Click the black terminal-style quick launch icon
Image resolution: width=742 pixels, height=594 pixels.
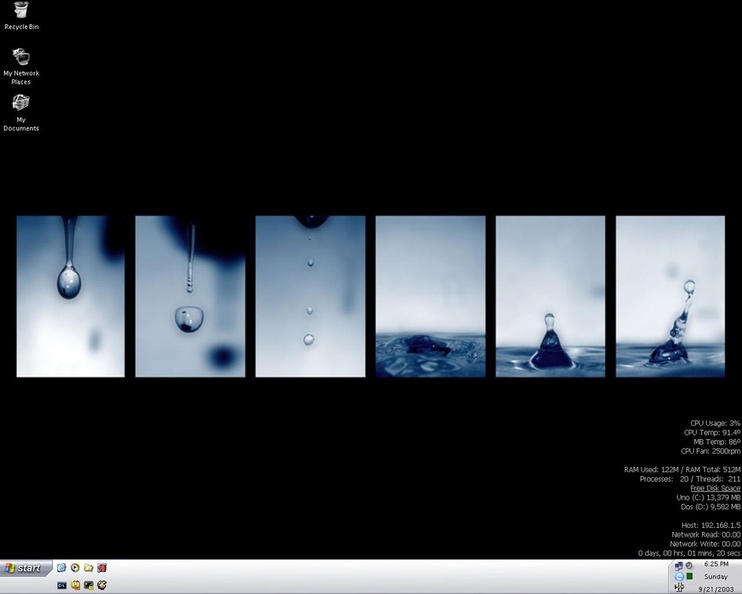[88, 585]
